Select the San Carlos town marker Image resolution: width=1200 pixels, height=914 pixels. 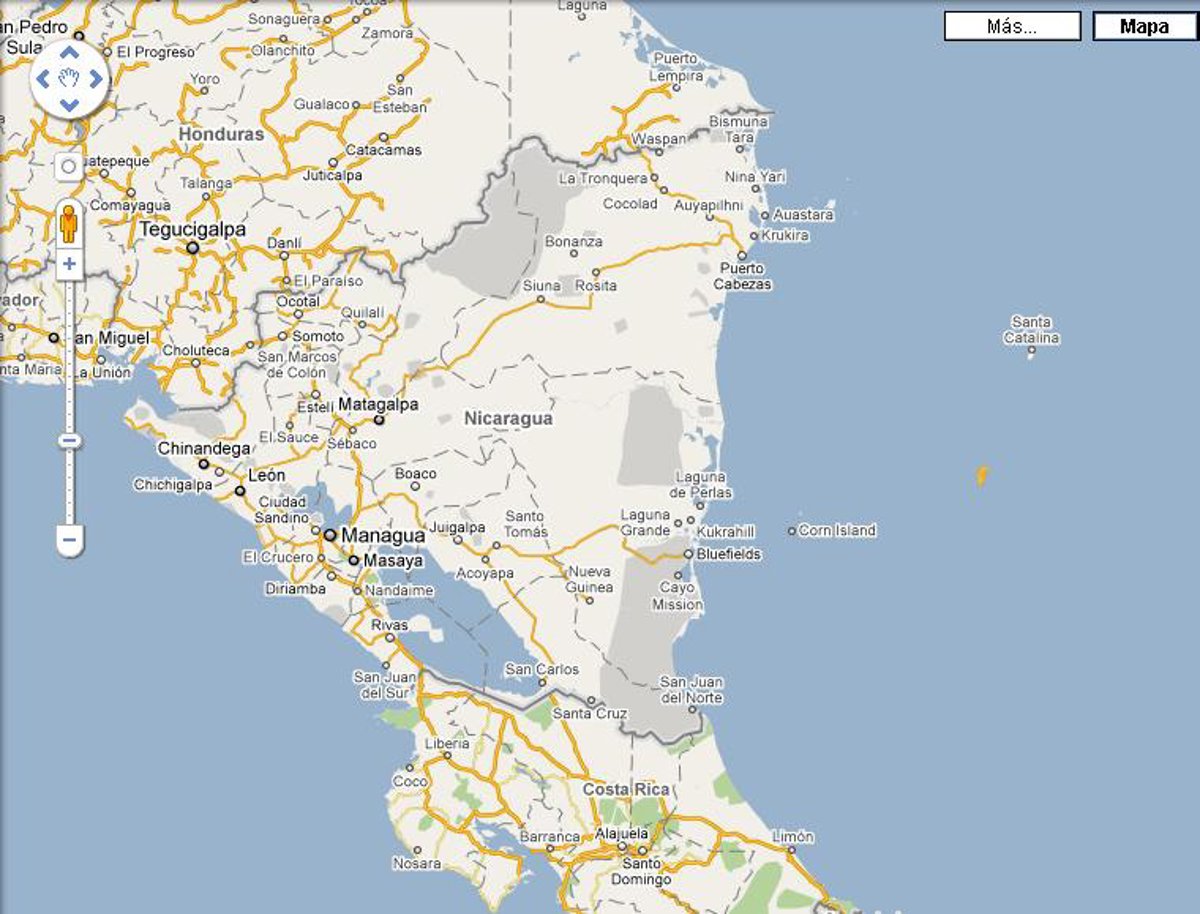tap(542, 683)
